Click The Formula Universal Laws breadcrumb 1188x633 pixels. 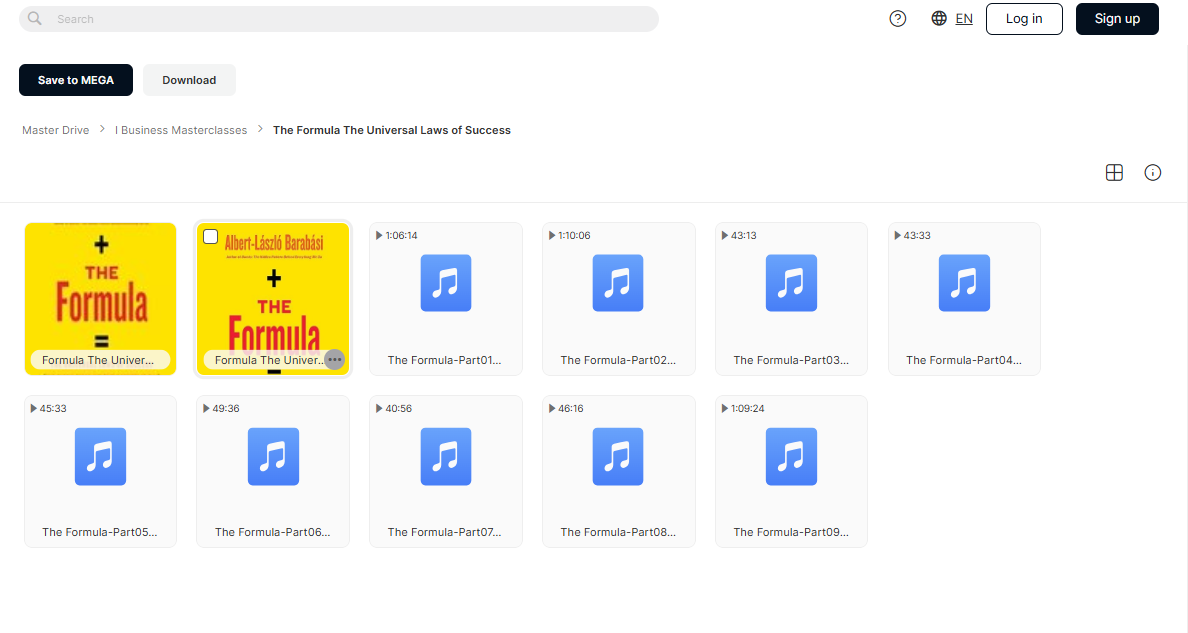pyautogui.click(x=392, y=130)
